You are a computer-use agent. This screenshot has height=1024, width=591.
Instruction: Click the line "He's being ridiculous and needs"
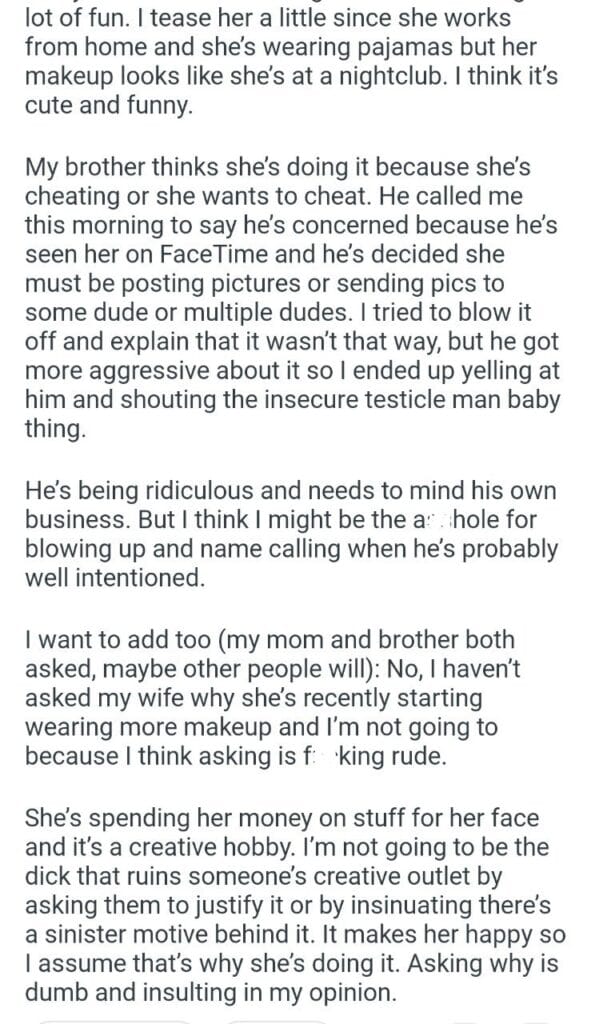(x=291, y=490)
